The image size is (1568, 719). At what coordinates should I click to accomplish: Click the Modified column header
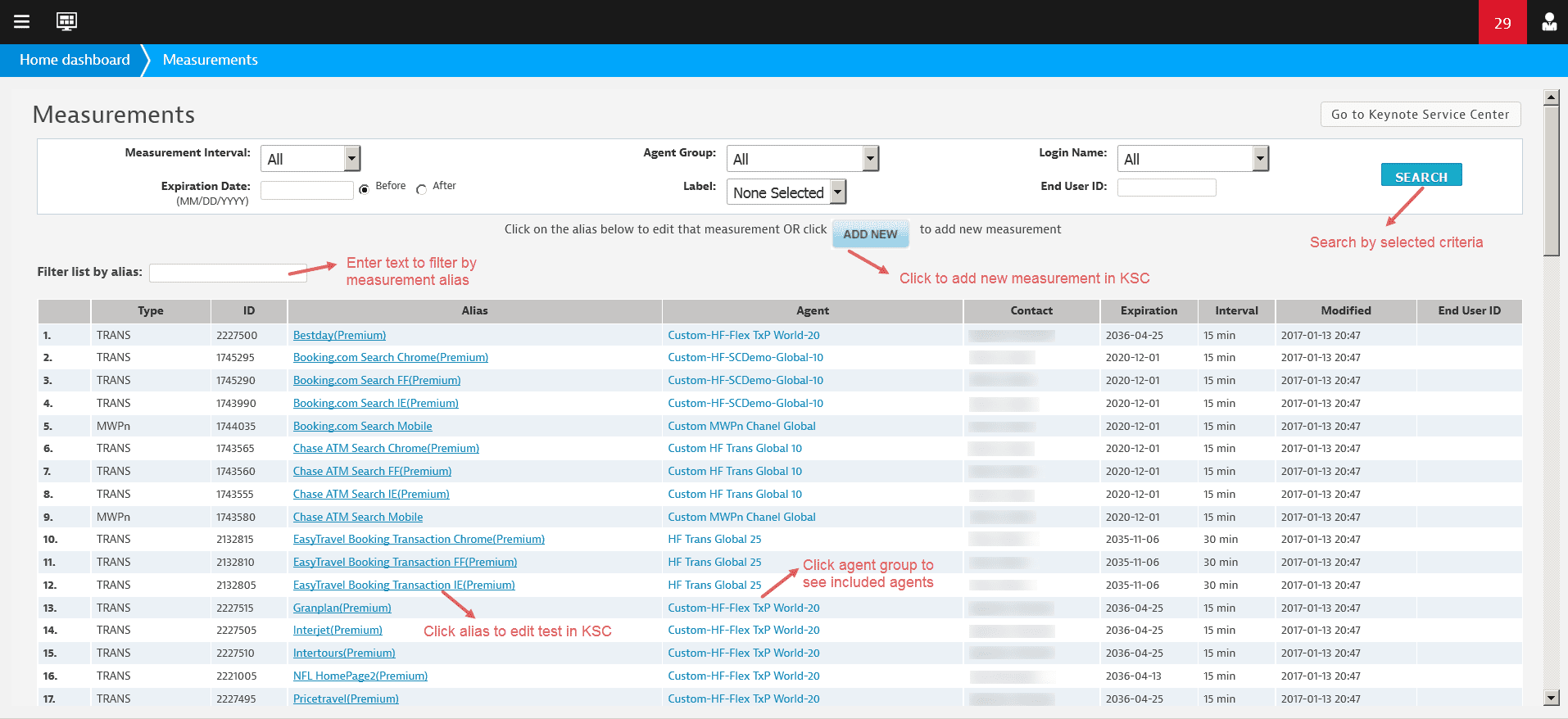(x=1346, y=310)
